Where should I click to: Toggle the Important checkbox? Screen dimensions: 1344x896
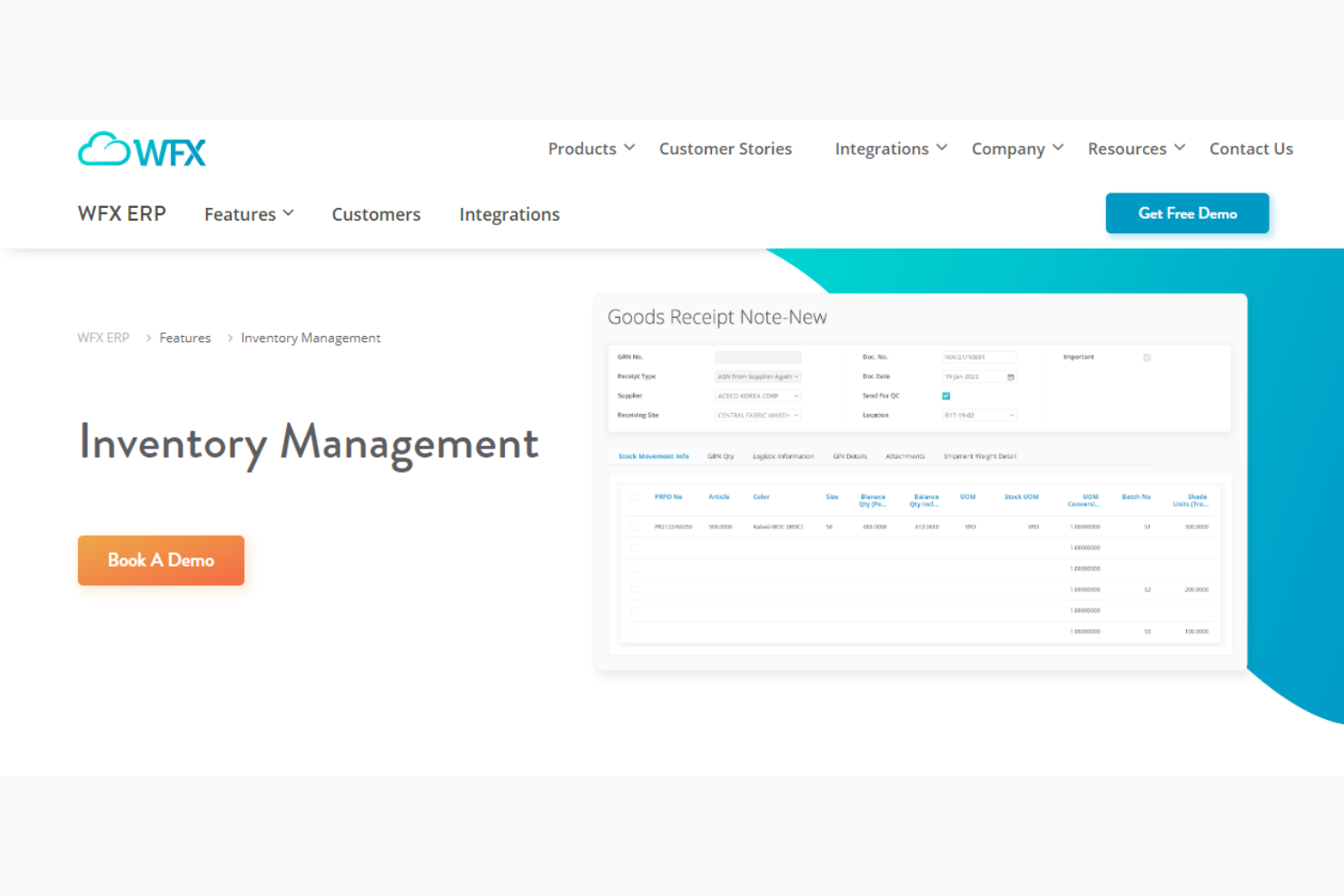(x=1147, y=358)
